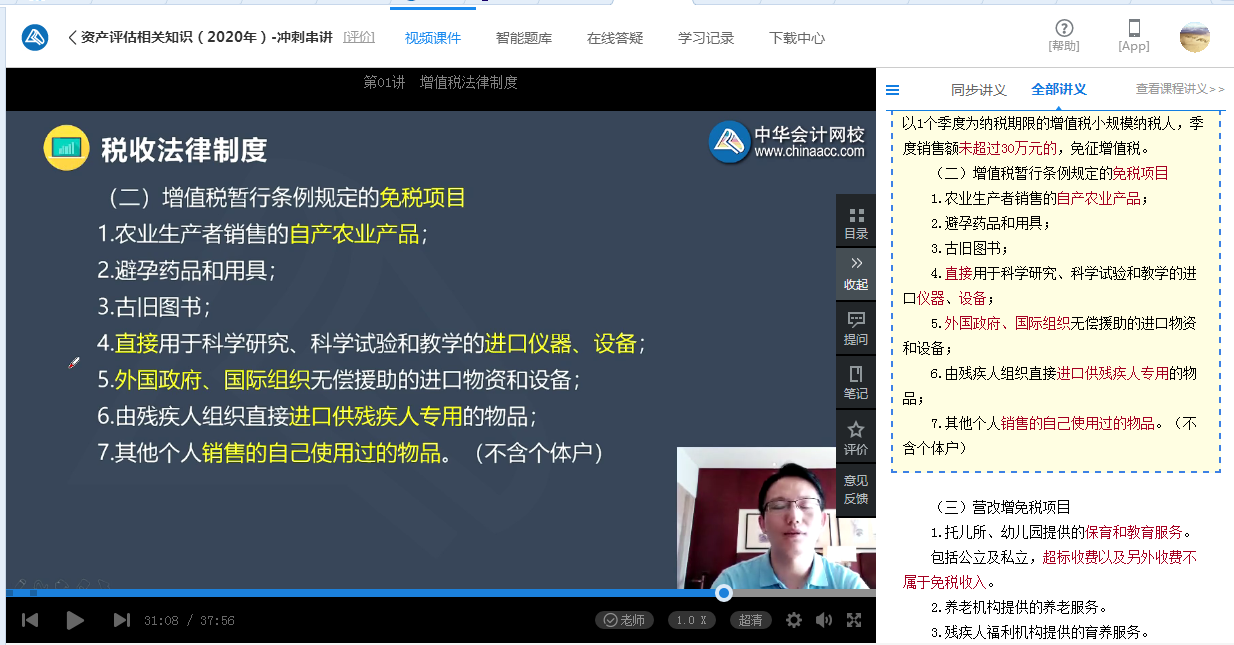The image size is (1234, 645).
Task: Open player settings gear
Action: pyautogui.click(x=794, y=620)
